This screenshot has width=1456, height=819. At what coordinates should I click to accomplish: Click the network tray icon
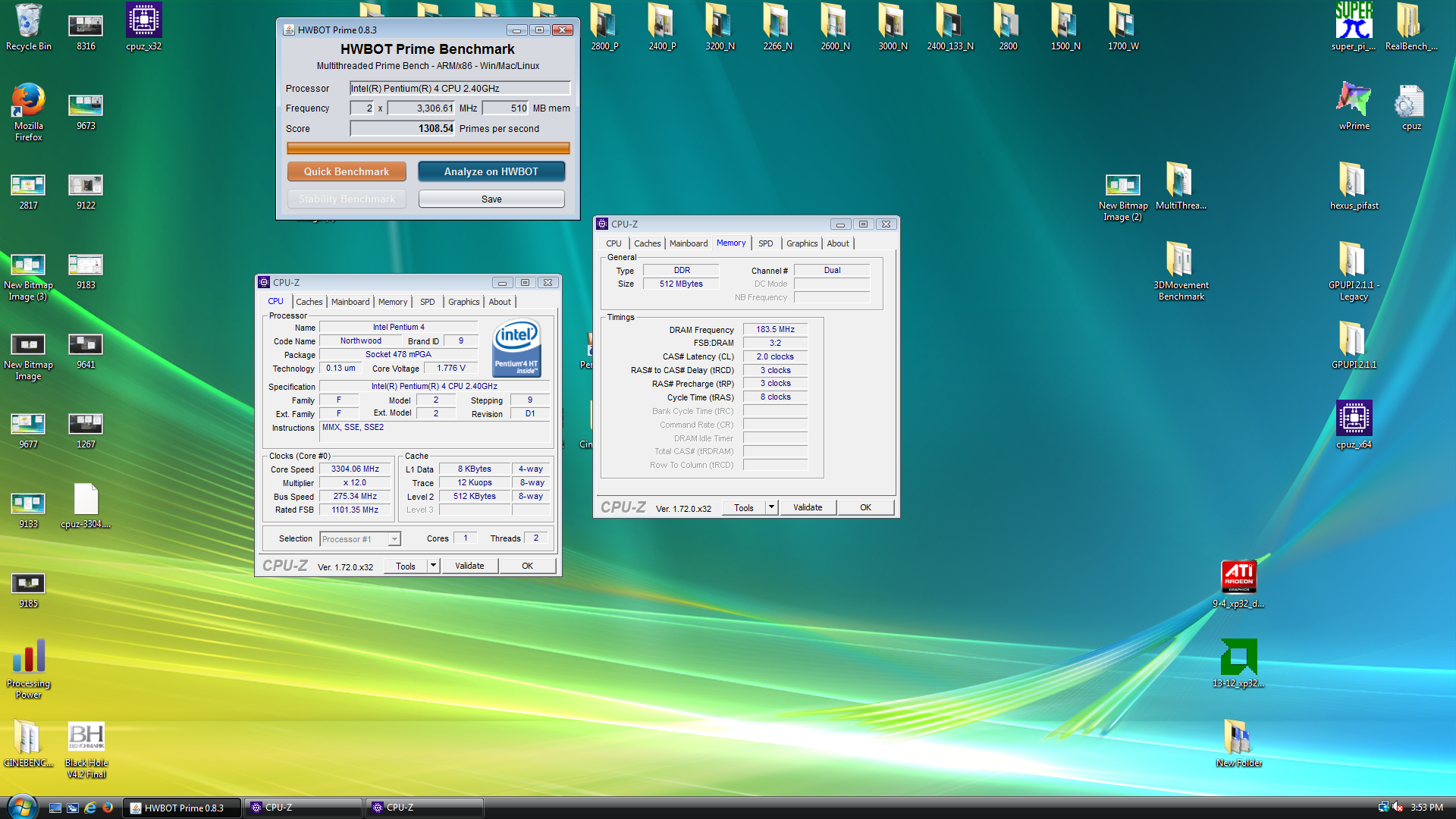pyautogui.click(x=1383, y=808)
